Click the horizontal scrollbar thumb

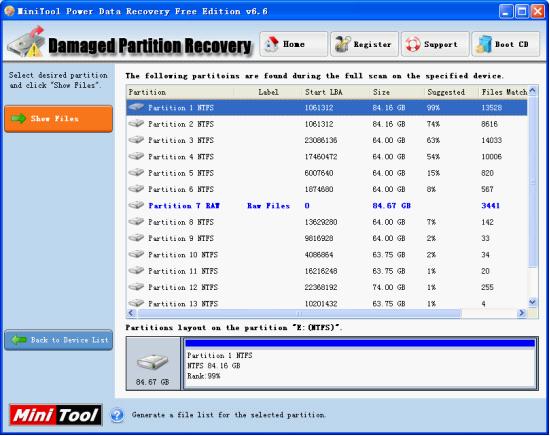[x=299, y=313]
